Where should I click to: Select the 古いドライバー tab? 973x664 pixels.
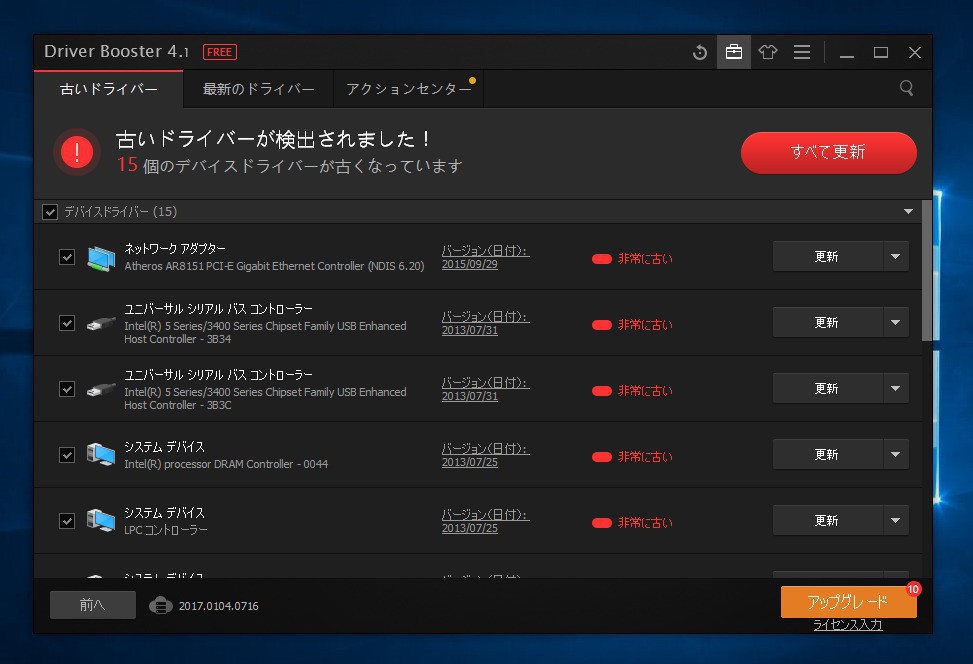pos(109,89)
